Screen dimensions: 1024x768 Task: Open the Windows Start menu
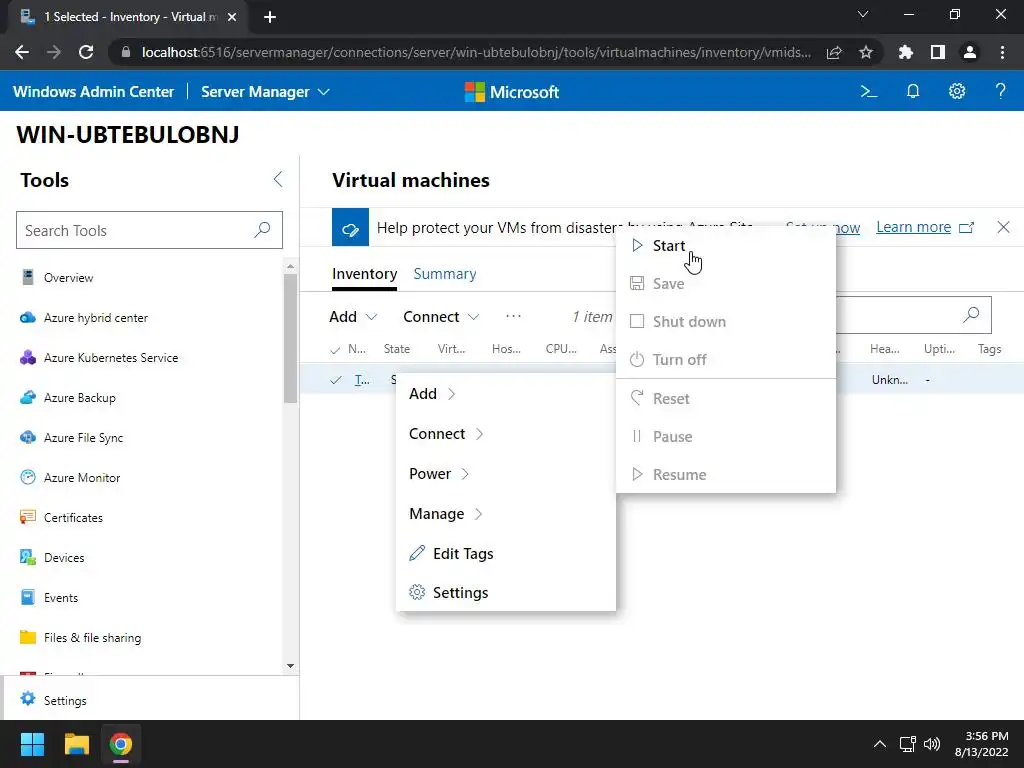tap(32, 744)
